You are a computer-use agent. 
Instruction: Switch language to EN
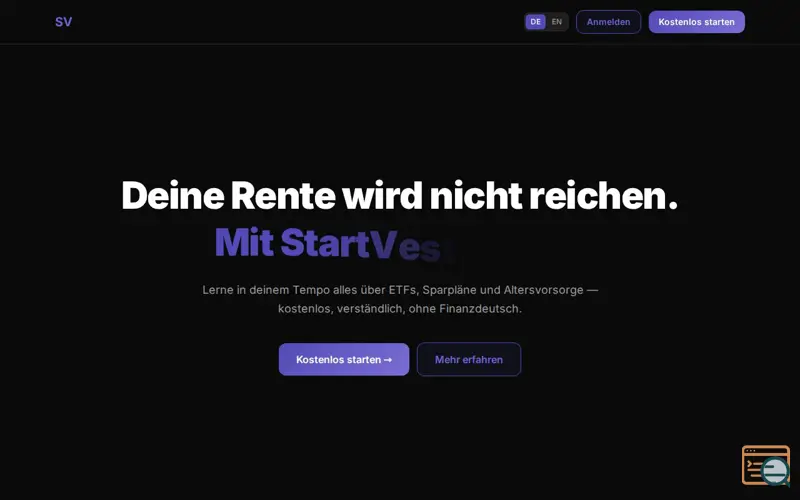pyautogui.click(x=557, y=22)
